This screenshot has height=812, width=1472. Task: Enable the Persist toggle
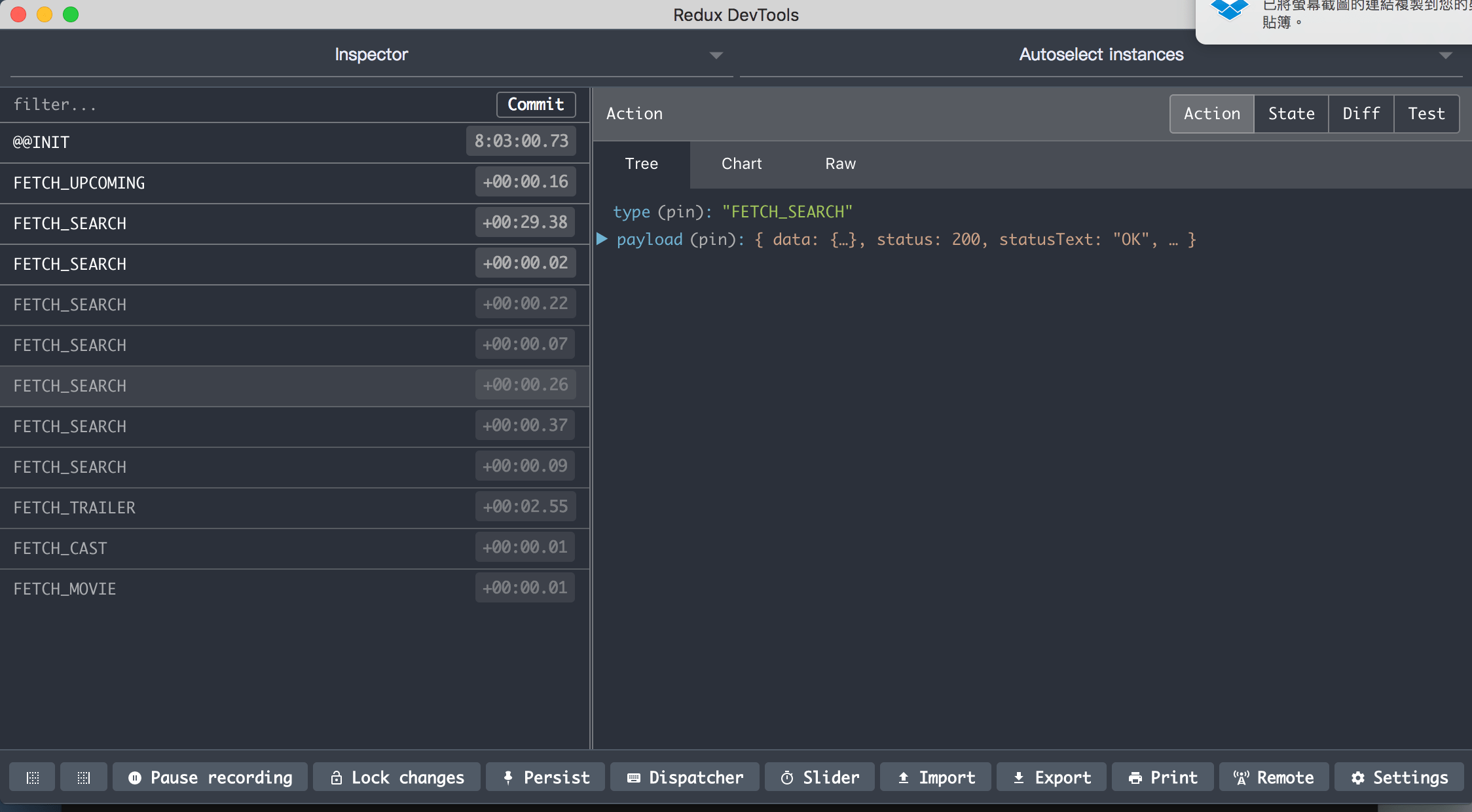[545, 777]
